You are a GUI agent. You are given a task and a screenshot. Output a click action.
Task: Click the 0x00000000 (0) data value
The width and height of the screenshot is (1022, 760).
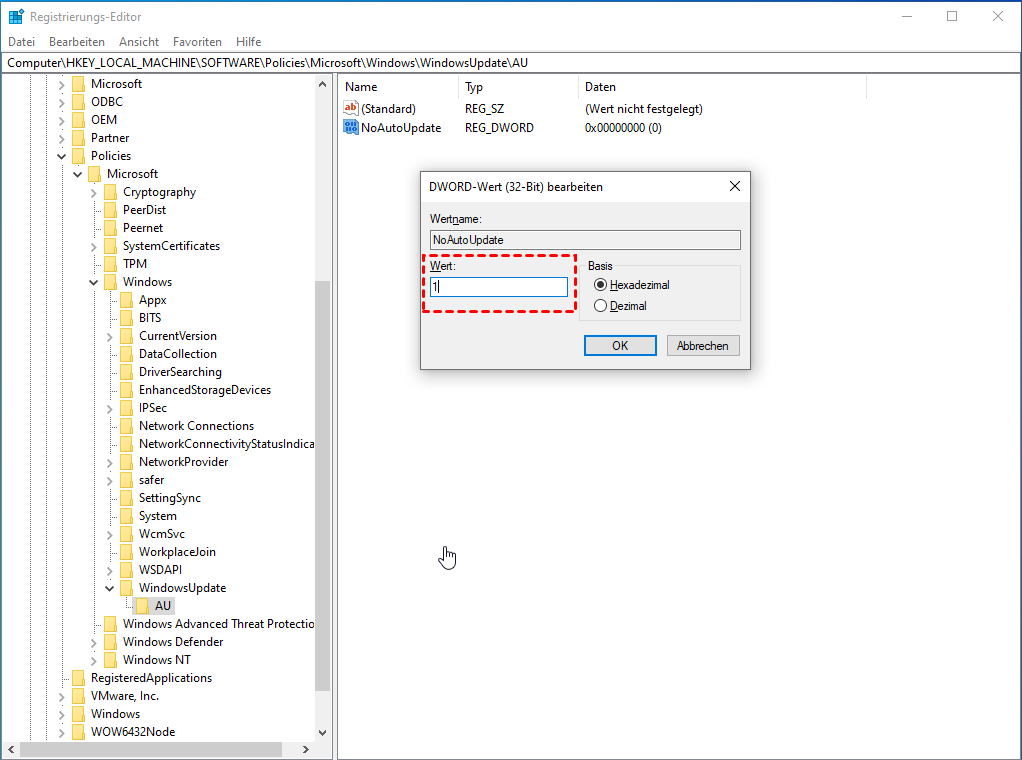(623, 128)
